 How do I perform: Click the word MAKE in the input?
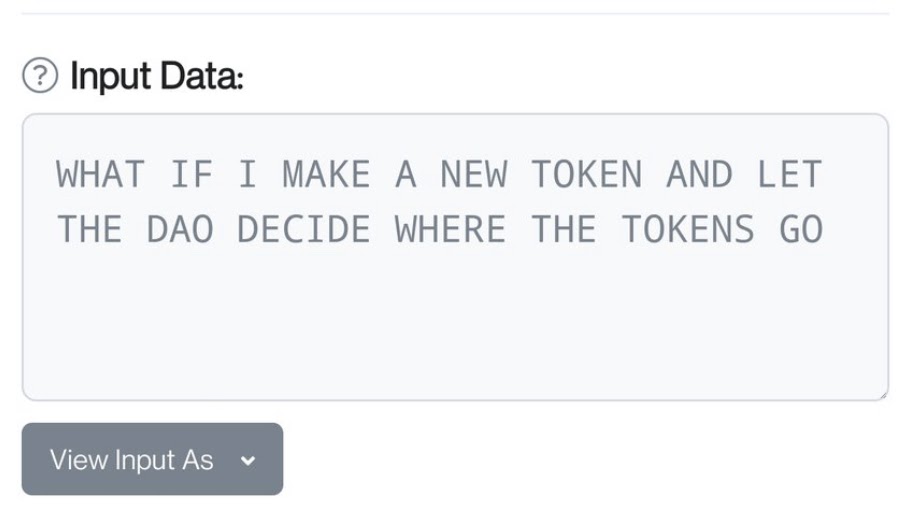[326, 175]
